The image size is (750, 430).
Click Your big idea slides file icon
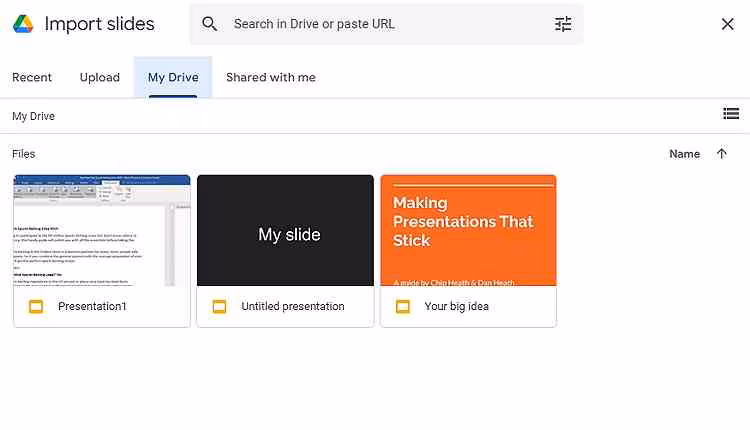click(x=403, y=306)
